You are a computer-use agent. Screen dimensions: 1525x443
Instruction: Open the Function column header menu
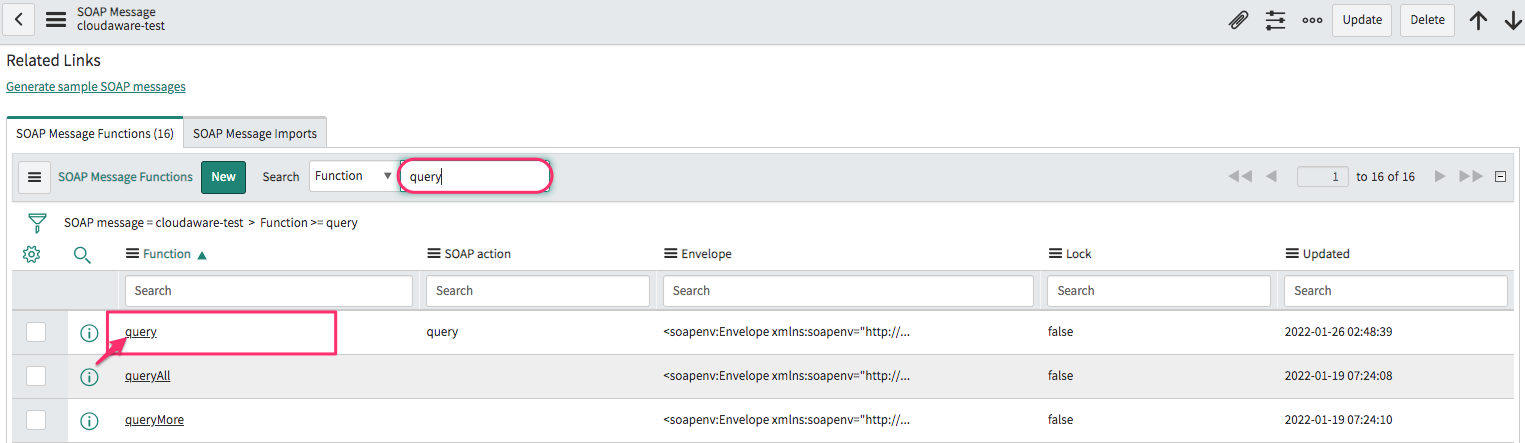pos(132,254)
